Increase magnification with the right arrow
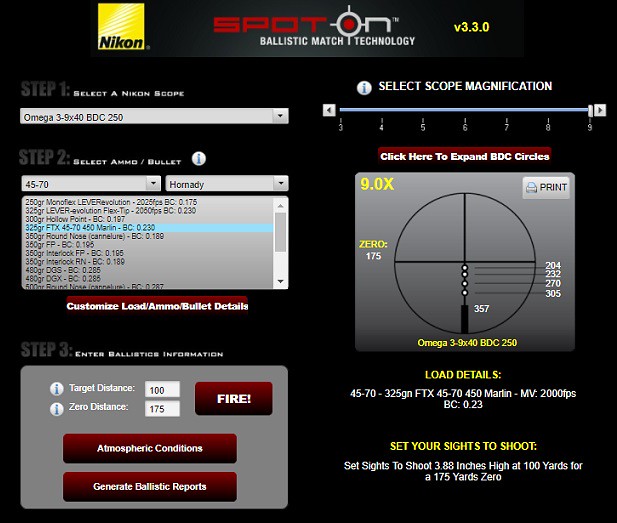This screenshot has height=523, width=617. (600, 110)
